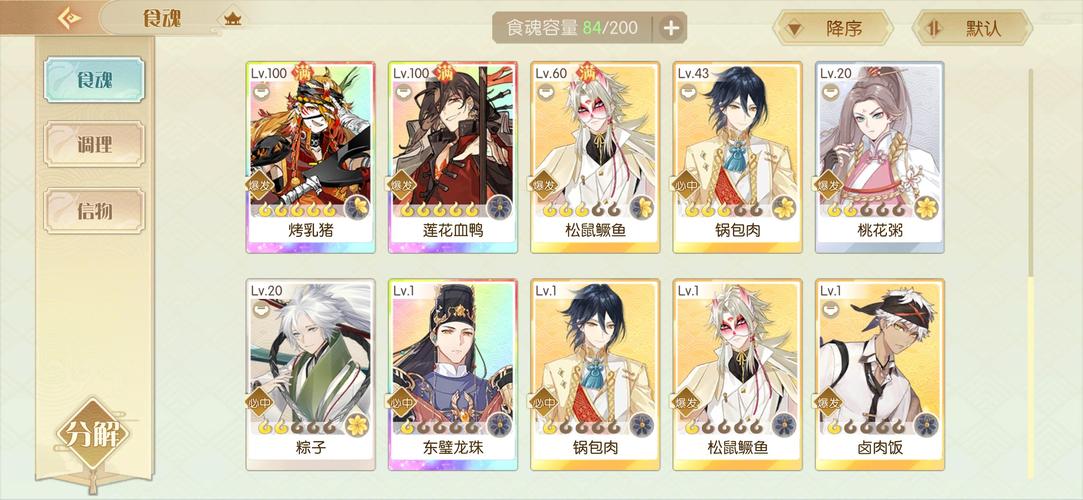This screenshot has height=500, width=1083.
Task: Open the 降序 sort order dropdown
Action: [833, 28]
